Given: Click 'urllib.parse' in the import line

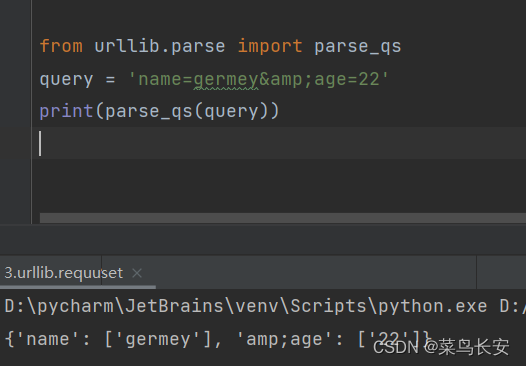Looking at the screenshot, I should pos(160,46).
